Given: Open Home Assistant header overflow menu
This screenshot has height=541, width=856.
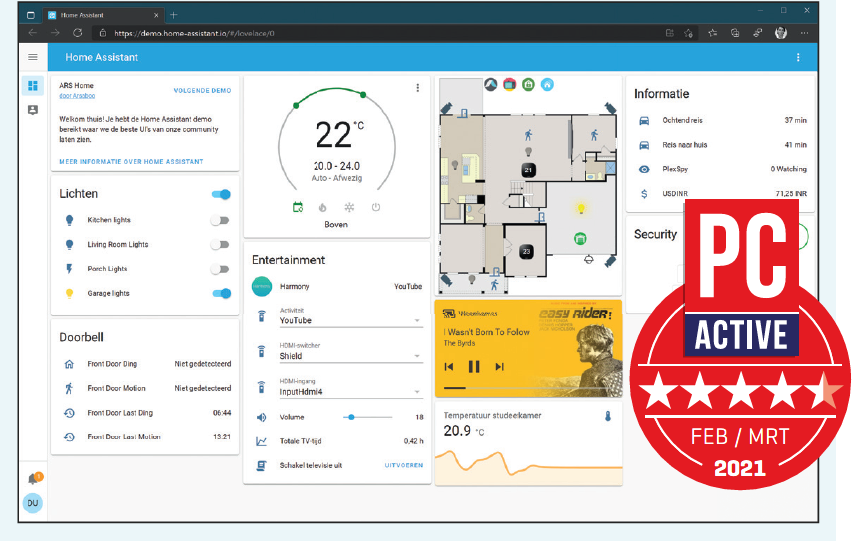Looking at the screenshot, I should click(798, 57).
